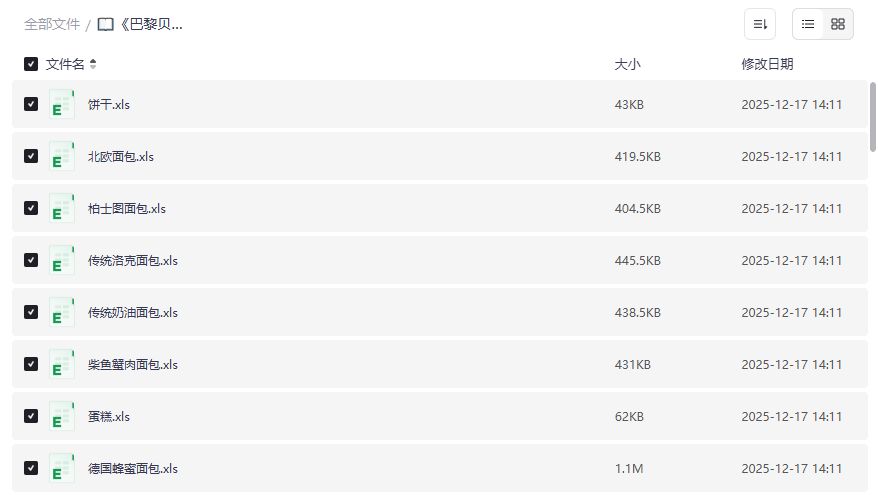Viewport: 878px width, 495px height.
Task: Open the 《巴黎贝... folder breadcrumb
Action: click(150, 25)
